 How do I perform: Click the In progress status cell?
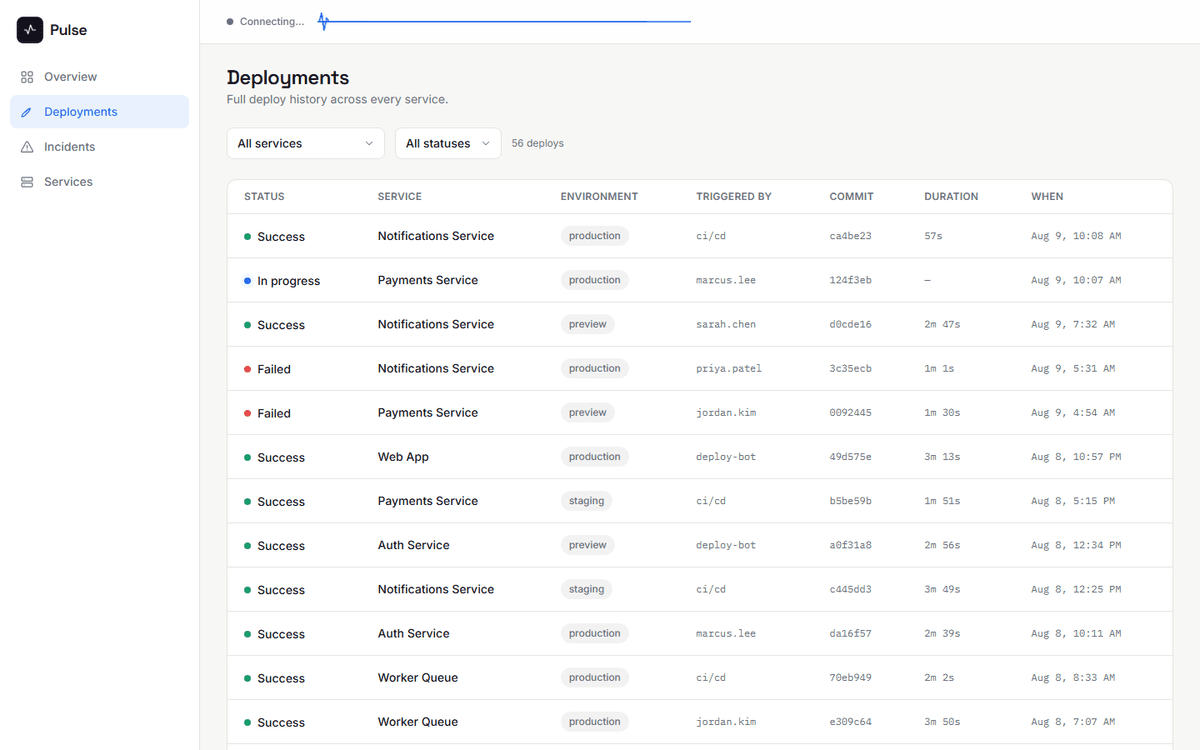pos(282,281)
